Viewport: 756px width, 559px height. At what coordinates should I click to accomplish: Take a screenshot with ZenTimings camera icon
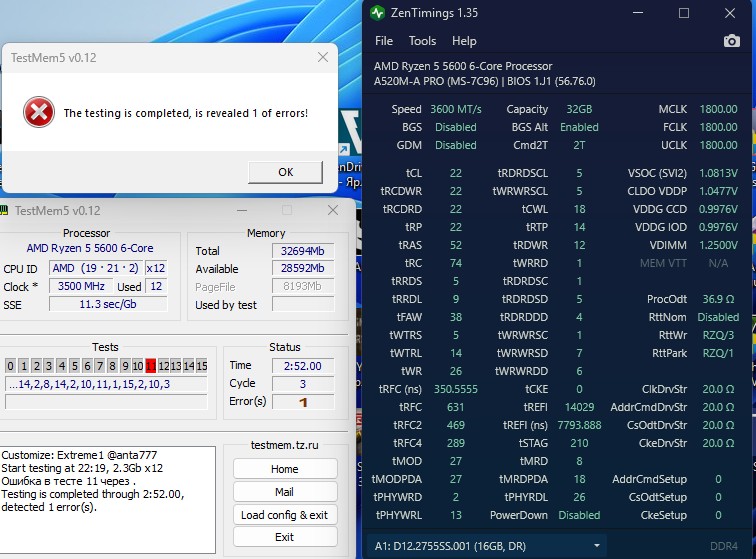coord(731,41)
